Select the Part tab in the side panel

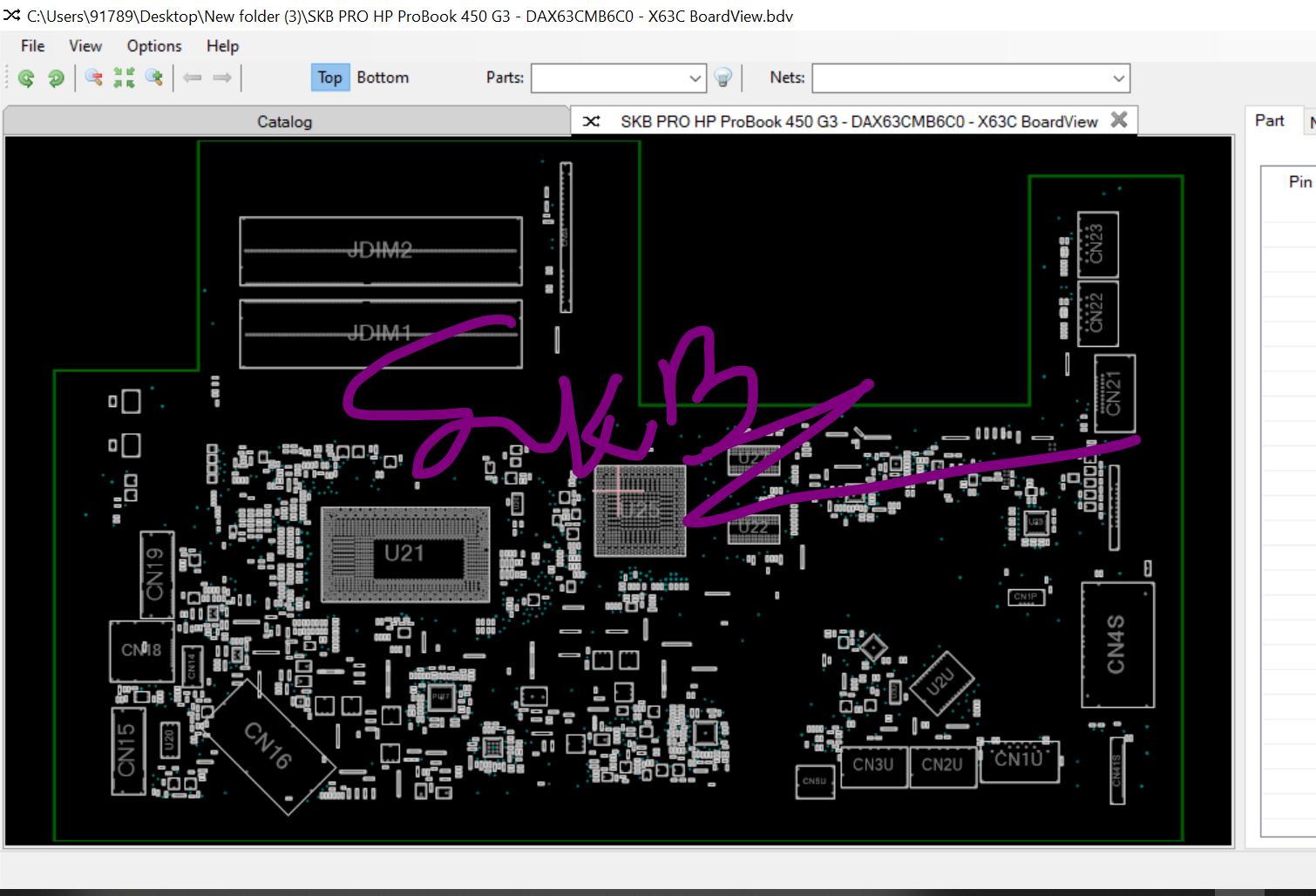tap(1270, 121)
